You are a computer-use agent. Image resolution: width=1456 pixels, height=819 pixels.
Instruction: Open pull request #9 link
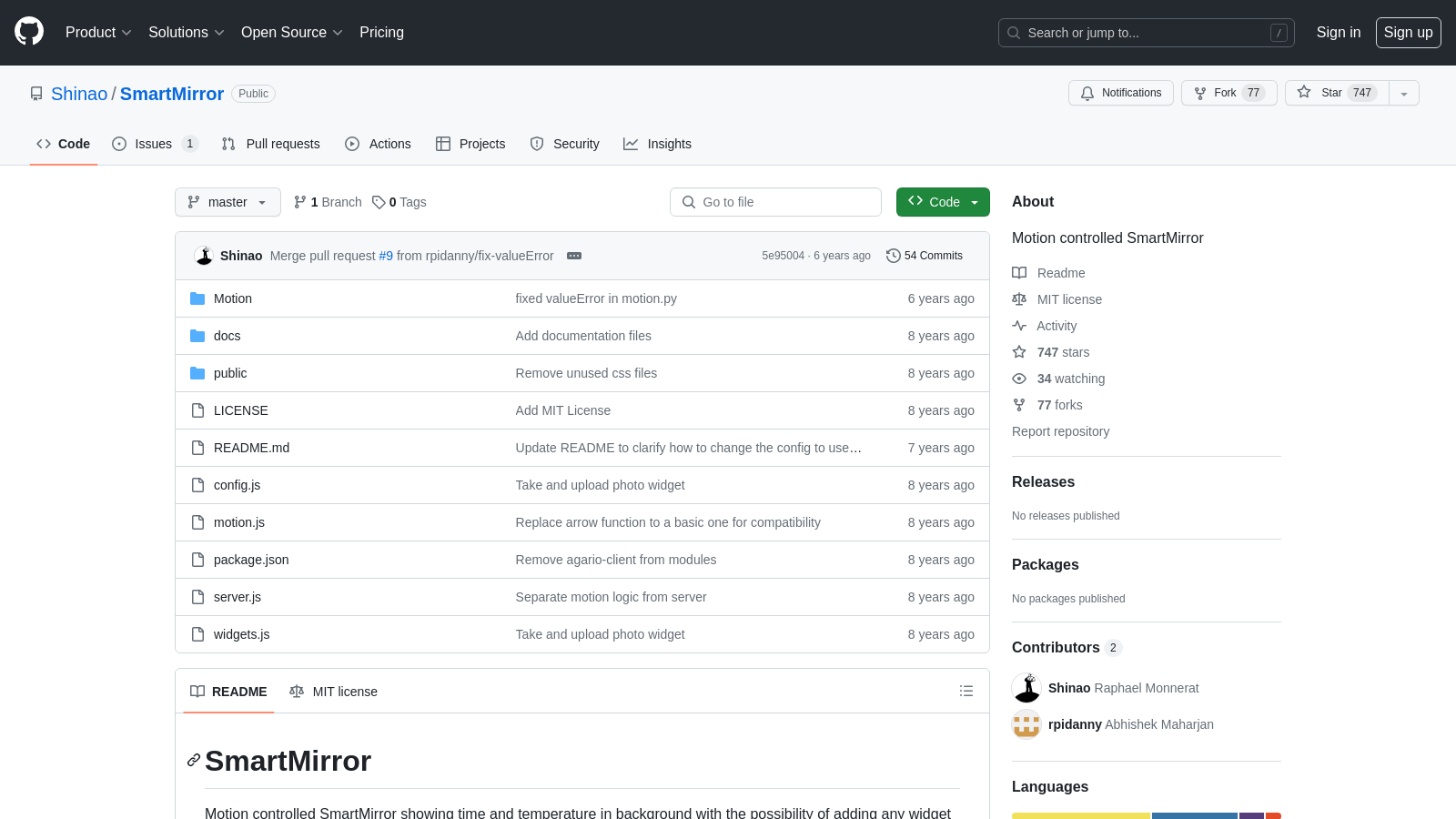pos(386,256)
